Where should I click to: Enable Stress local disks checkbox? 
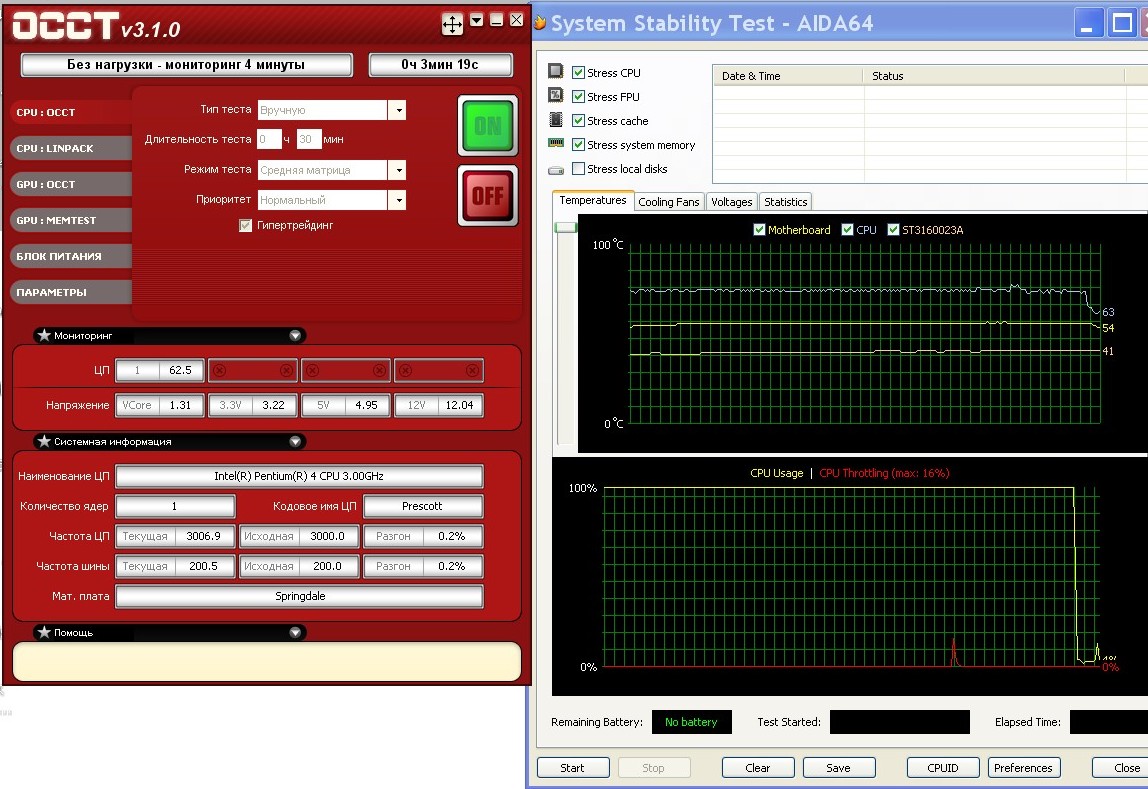[x=578, y=168]
